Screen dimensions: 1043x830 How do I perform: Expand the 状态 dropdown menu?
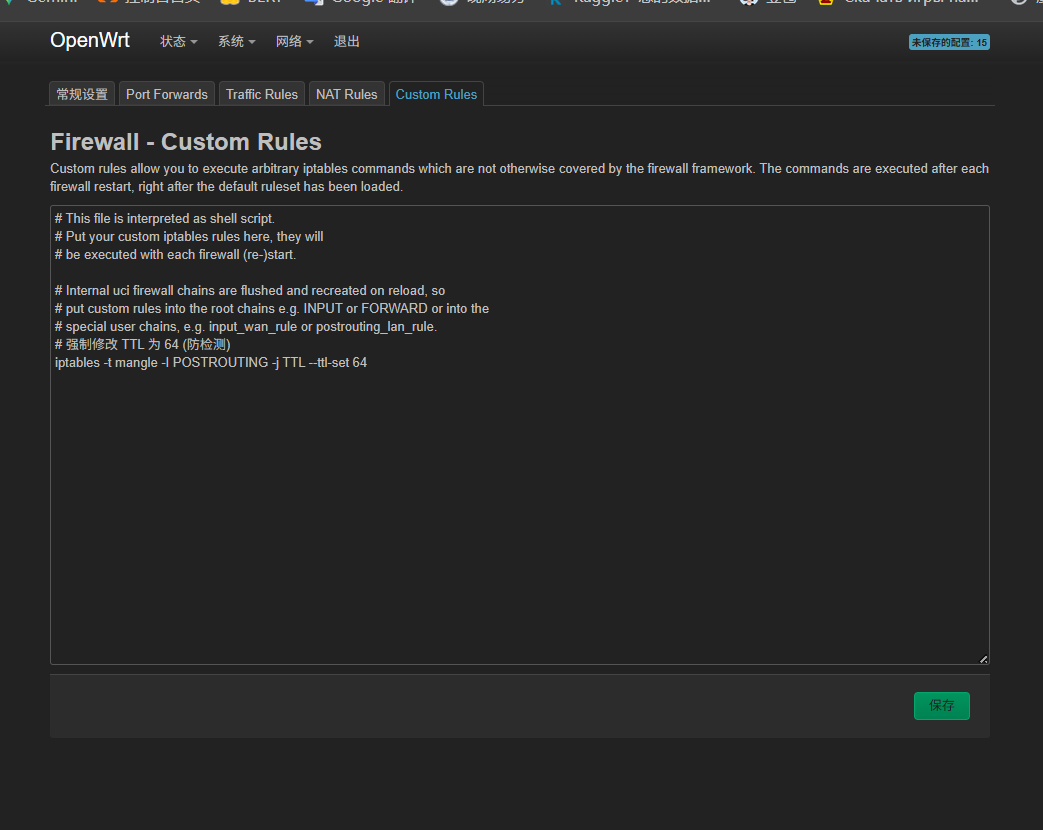click(x=178, y=42)
